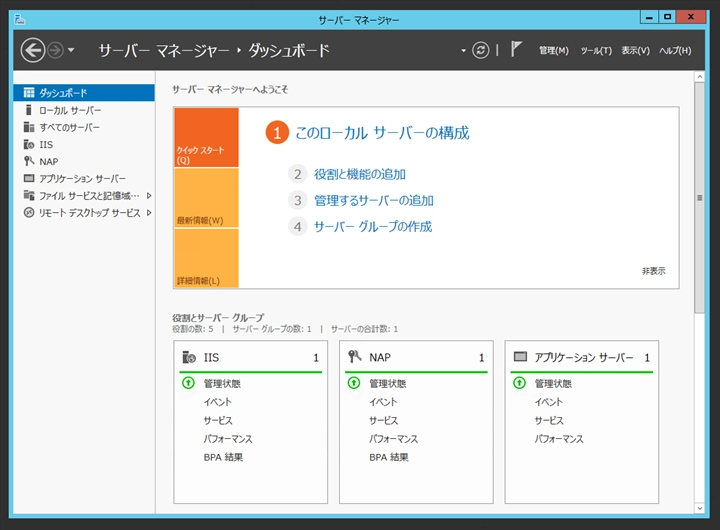The width and height of the screenshot is (720, 530).
Task: Open イベント in IIS tile
Action: [218, 402]
